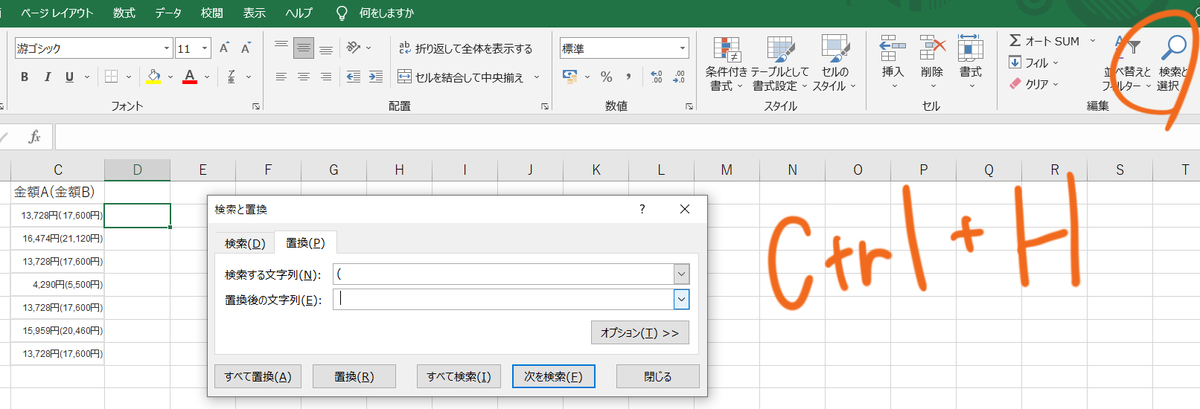The width and height of the screenshot is (1200, 409).
Task: Click 挿入 insert cells icon
Action: pyautogui.click(x=892, y=62)
